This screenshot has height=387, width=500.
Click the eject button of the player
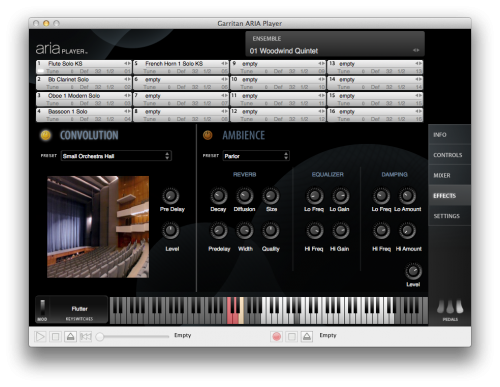70,337
